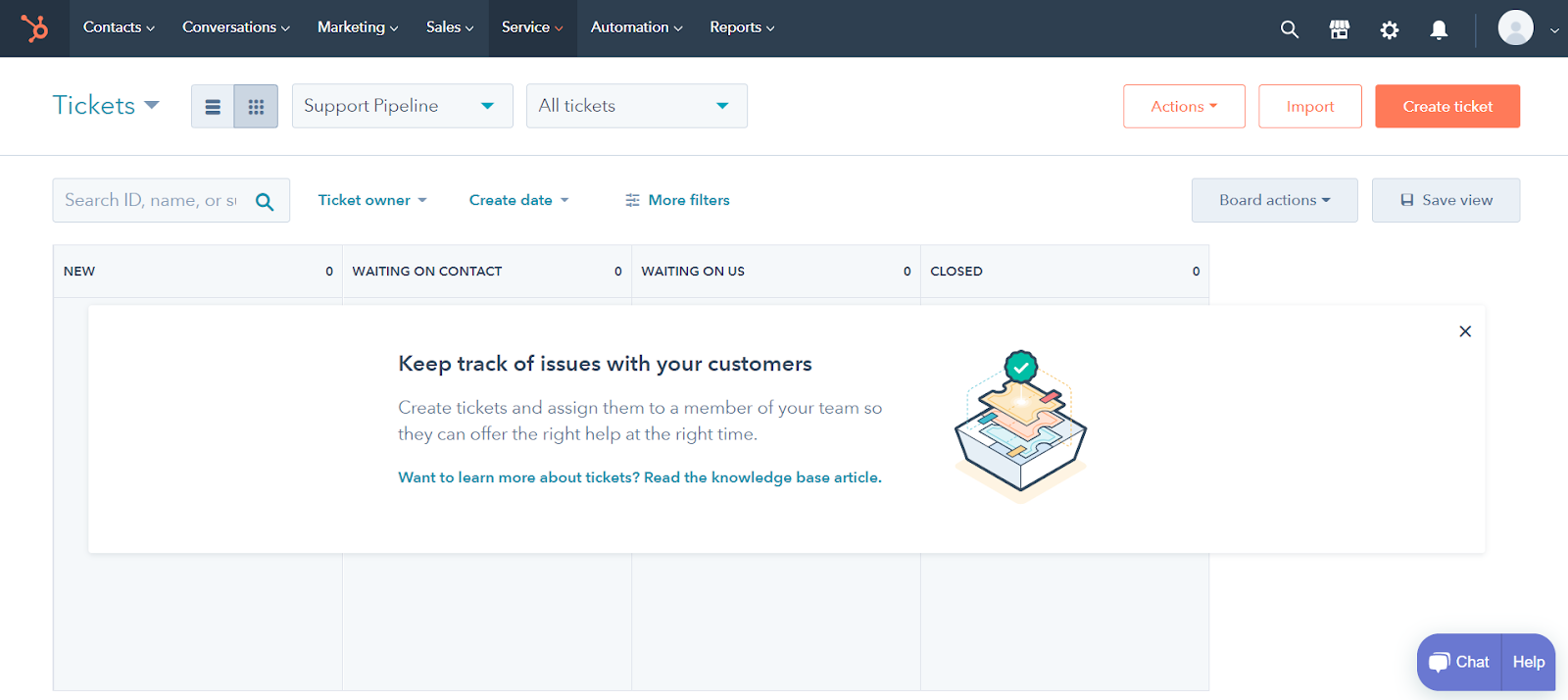This screenshot has width=1568, height=700.
Task: Click the Create ticket button
Action: [x=1447, y=106]
